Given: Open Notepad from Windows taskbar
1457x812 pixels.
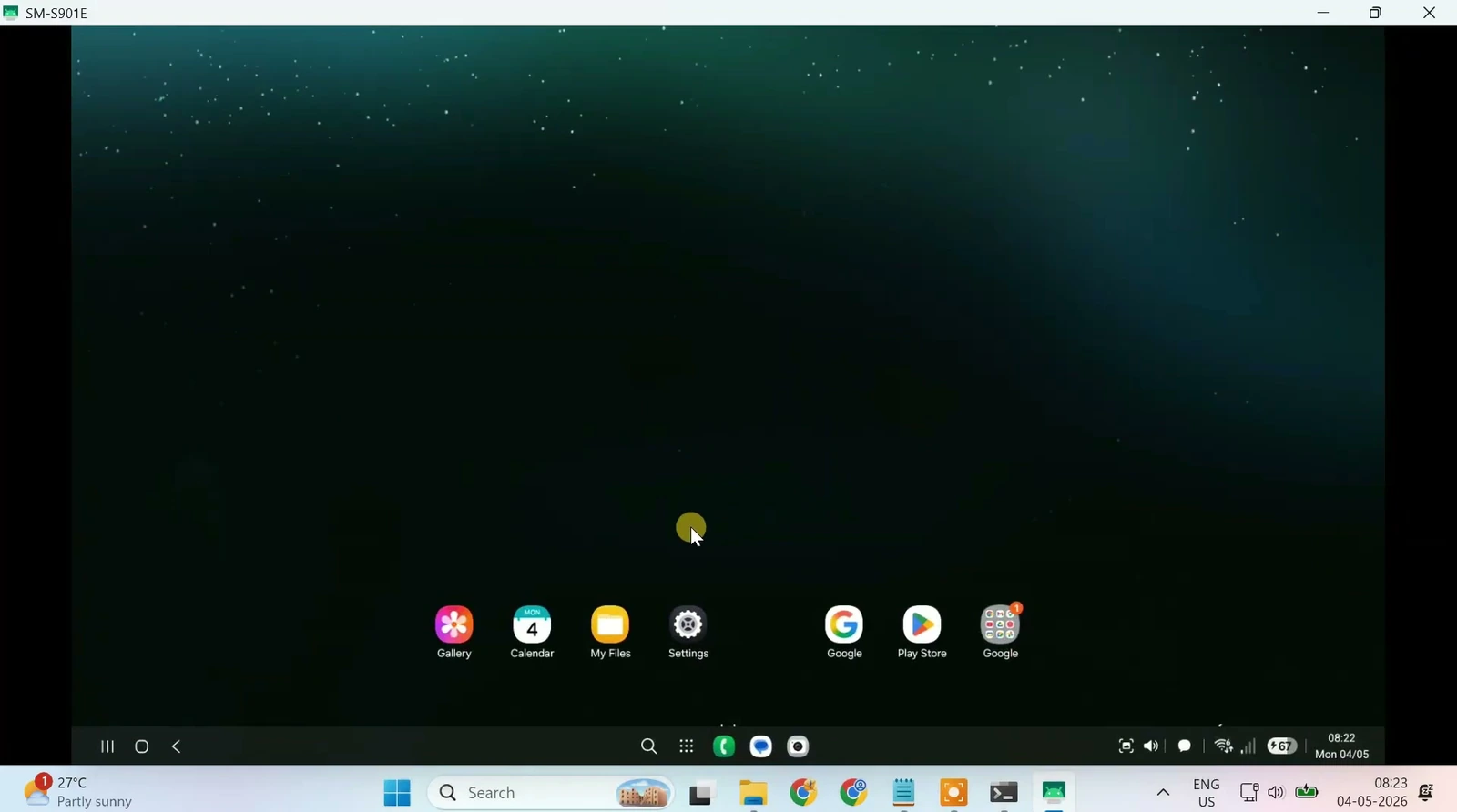Looking at the screenshot, I should coord(903,793).
